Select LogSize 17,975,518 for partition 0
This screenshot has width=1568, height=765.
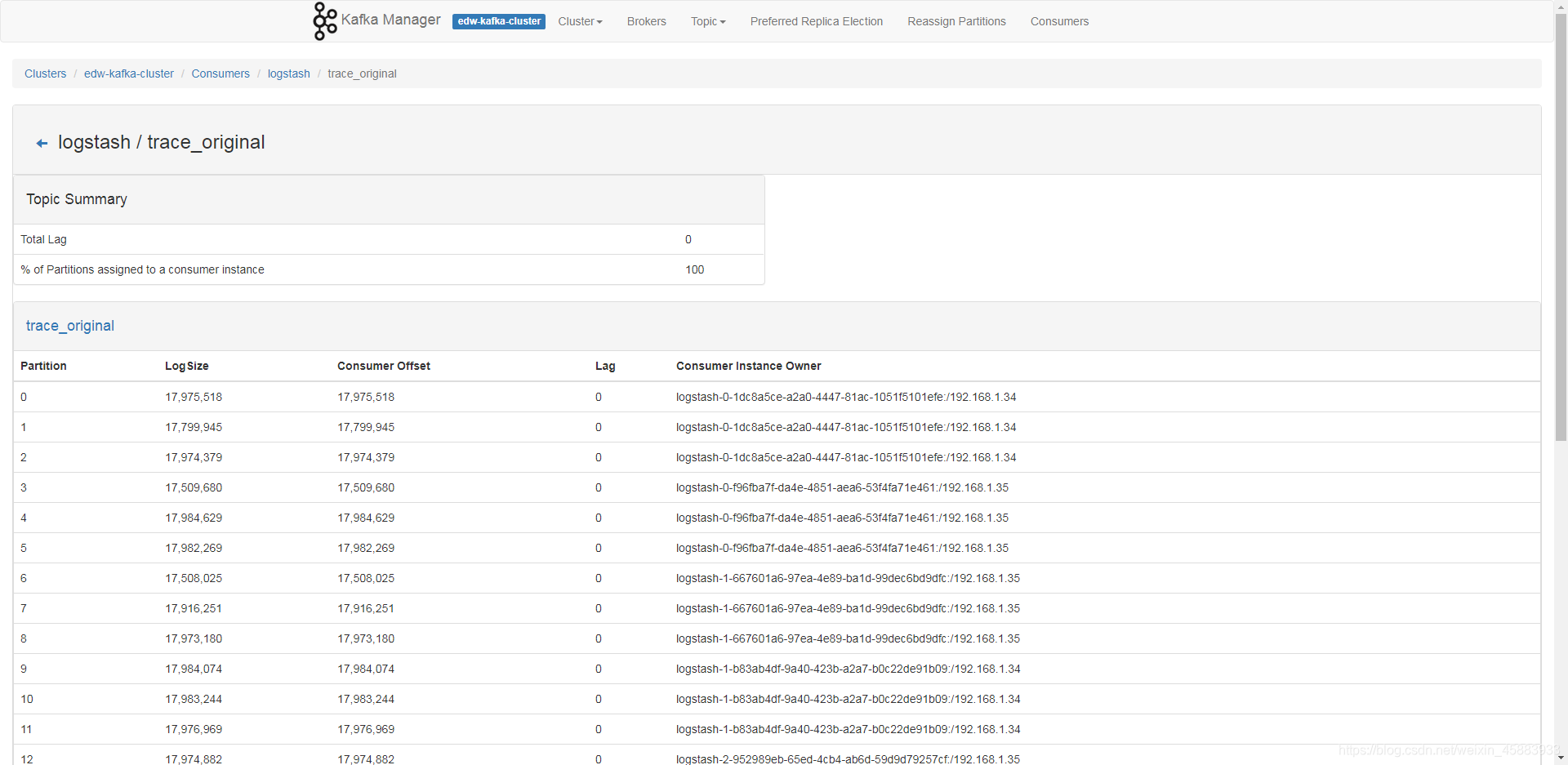[x=194, y=397]
